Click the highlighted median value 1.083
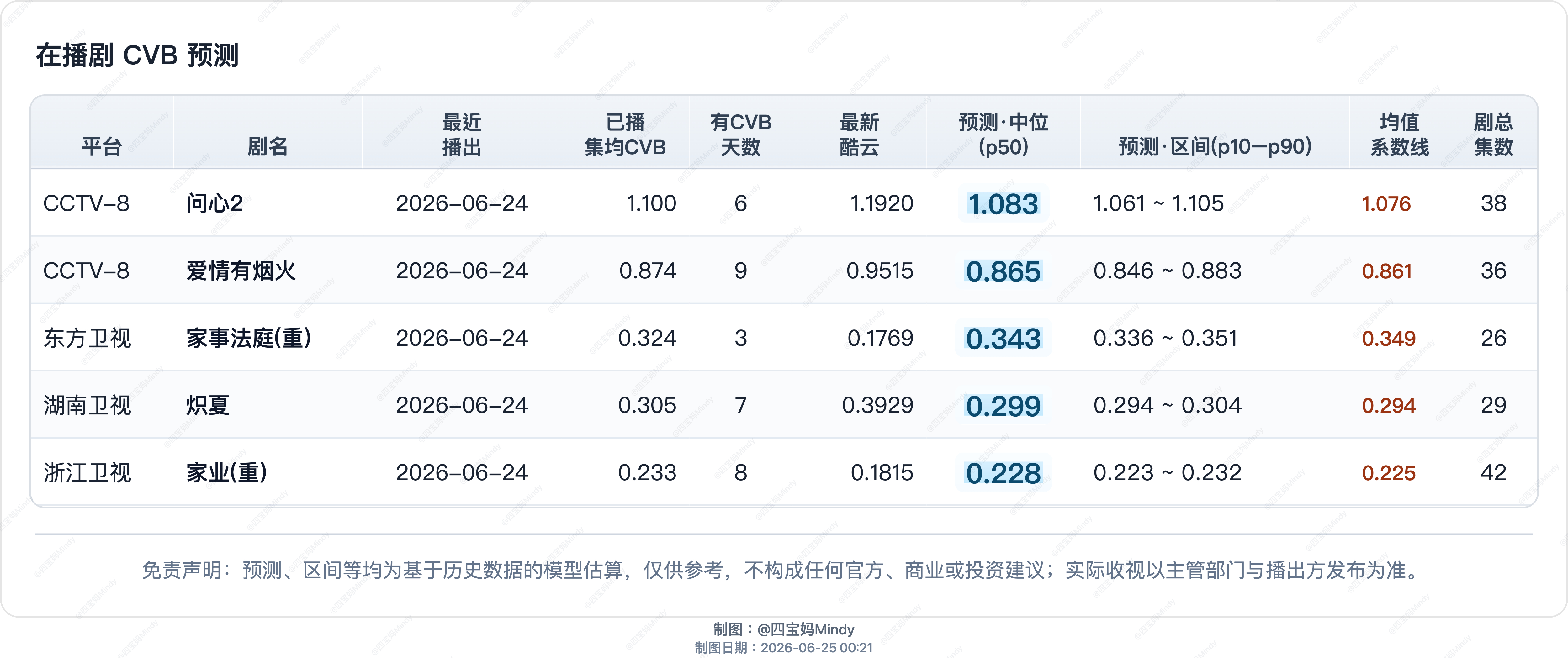 click(1003, 204)
